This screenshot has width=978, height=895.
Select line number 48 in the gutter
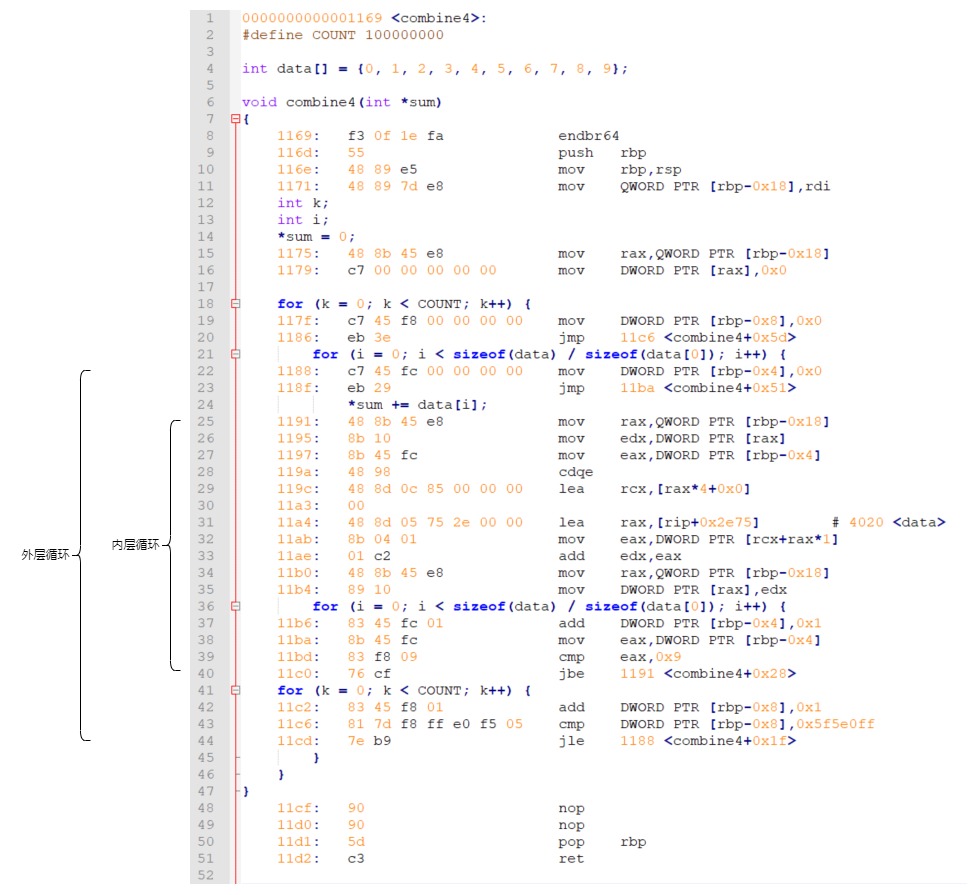[207, 807]
